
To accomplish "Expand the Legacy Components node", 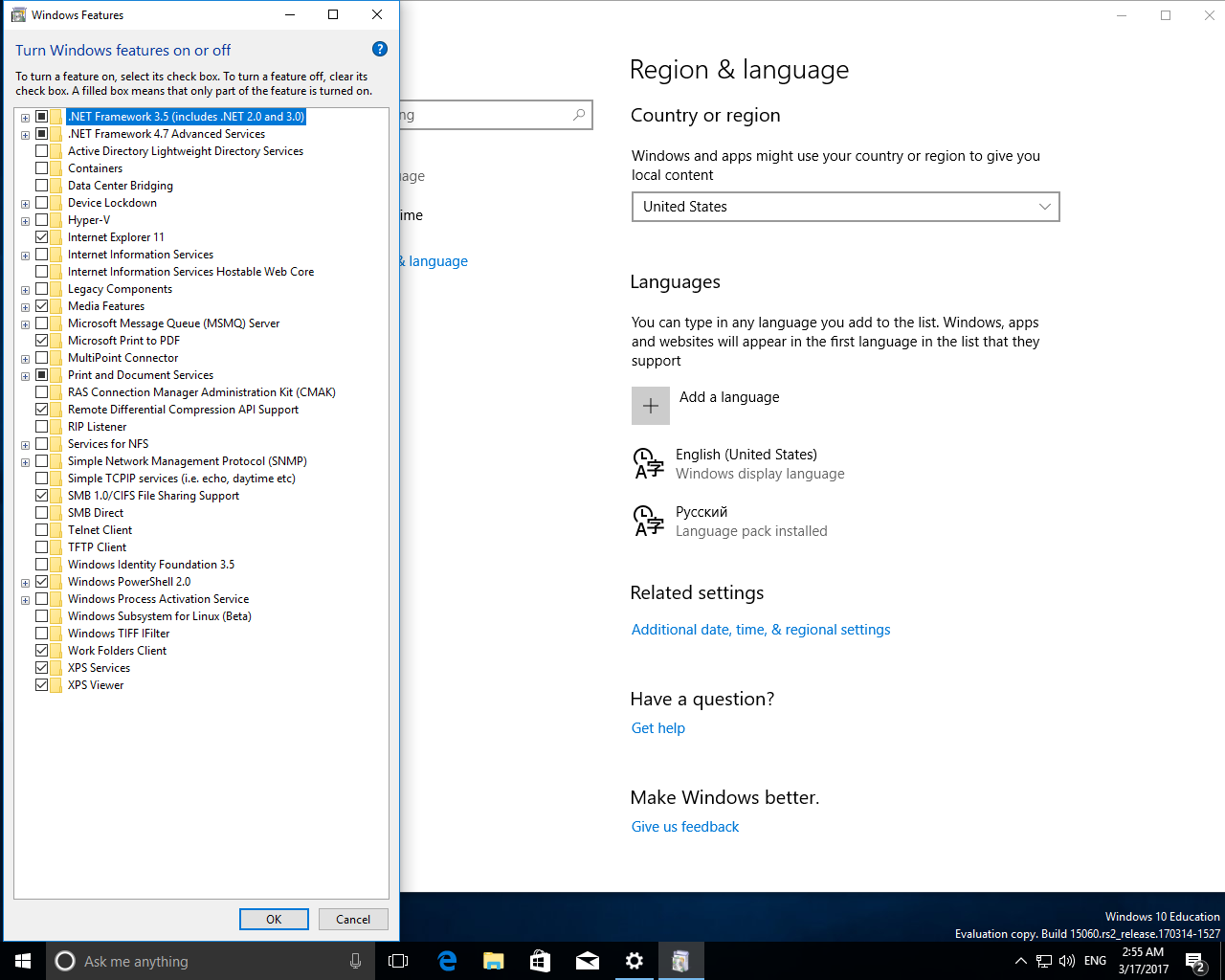I will point(25,290).
